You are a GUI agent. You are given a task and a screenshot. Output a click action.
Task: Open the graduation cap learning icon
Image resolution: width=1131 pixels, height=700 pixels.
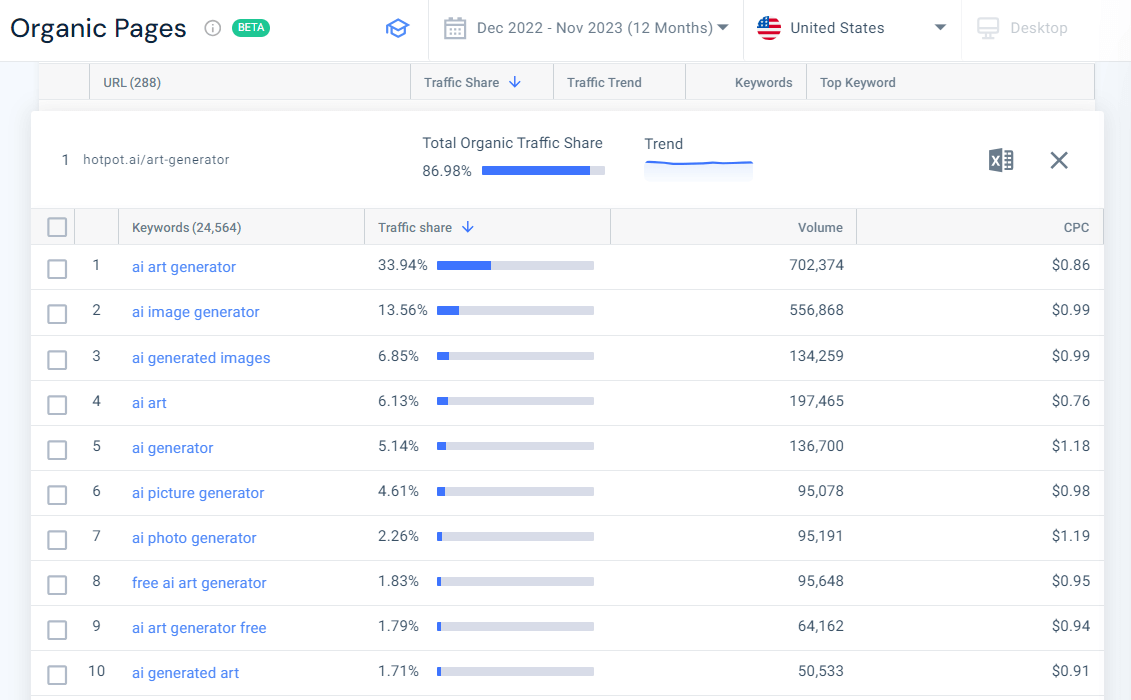(x=397, y=28)
